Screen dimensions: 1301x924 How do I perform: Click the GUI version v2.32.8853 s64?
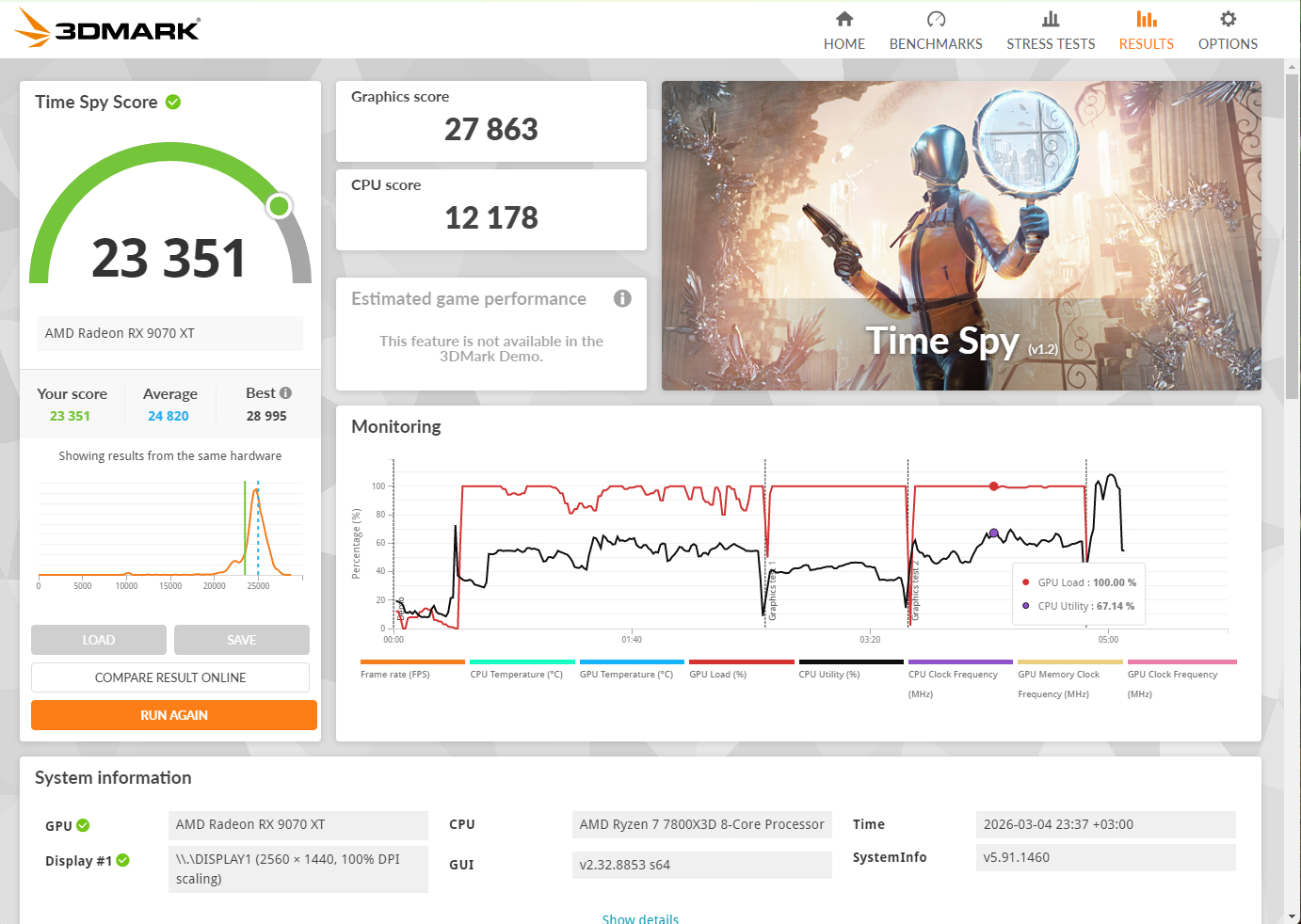(x=702, y=865)
